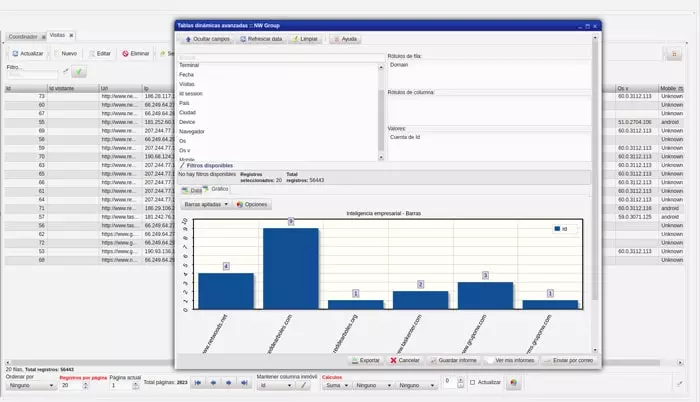
Task: Toggle the Actualizar checkbox in the footer
Action: [x=474, y=383]
